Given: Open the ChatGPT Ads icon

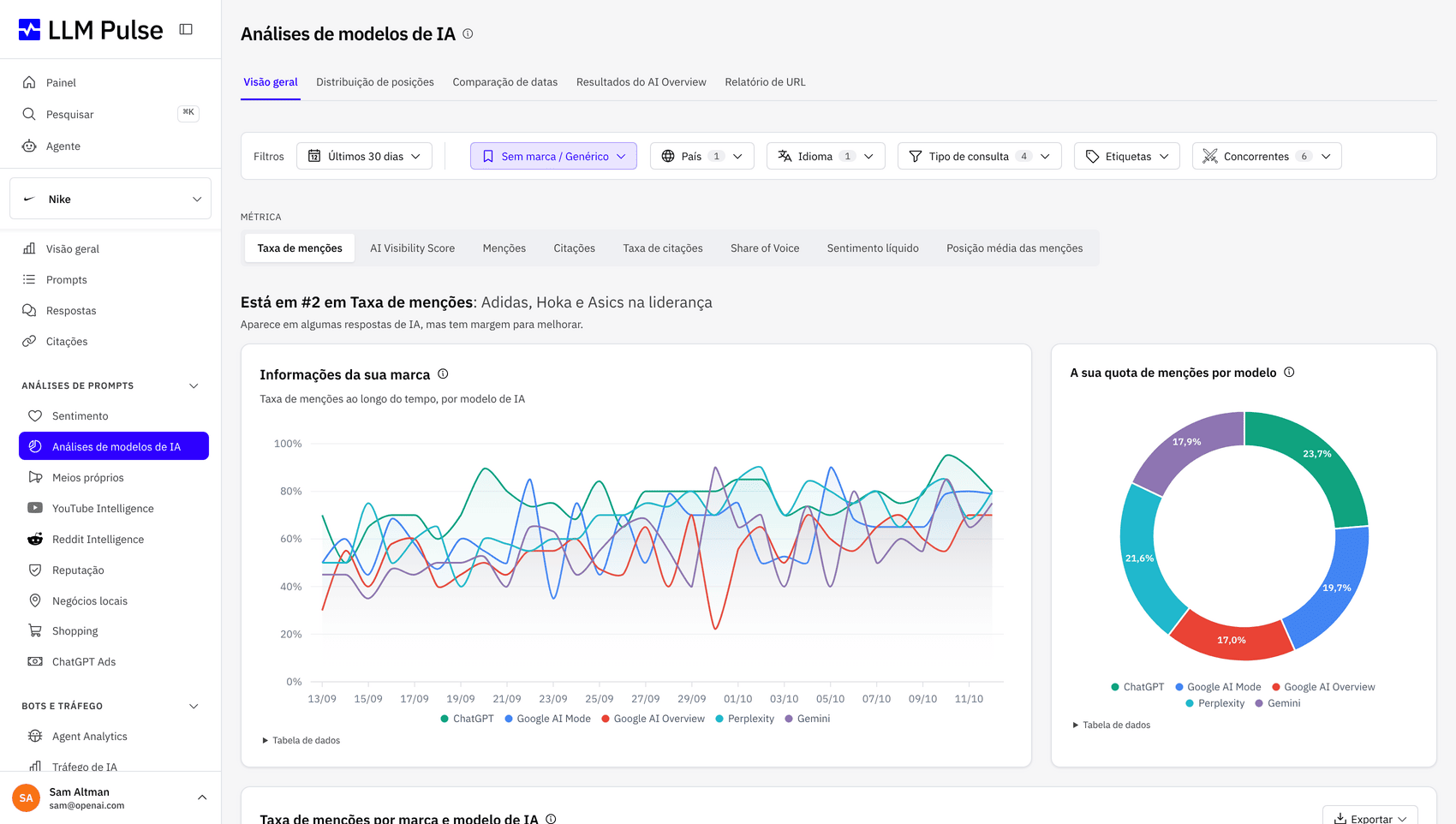Looking at the screenshot, I should pos(35,662).
